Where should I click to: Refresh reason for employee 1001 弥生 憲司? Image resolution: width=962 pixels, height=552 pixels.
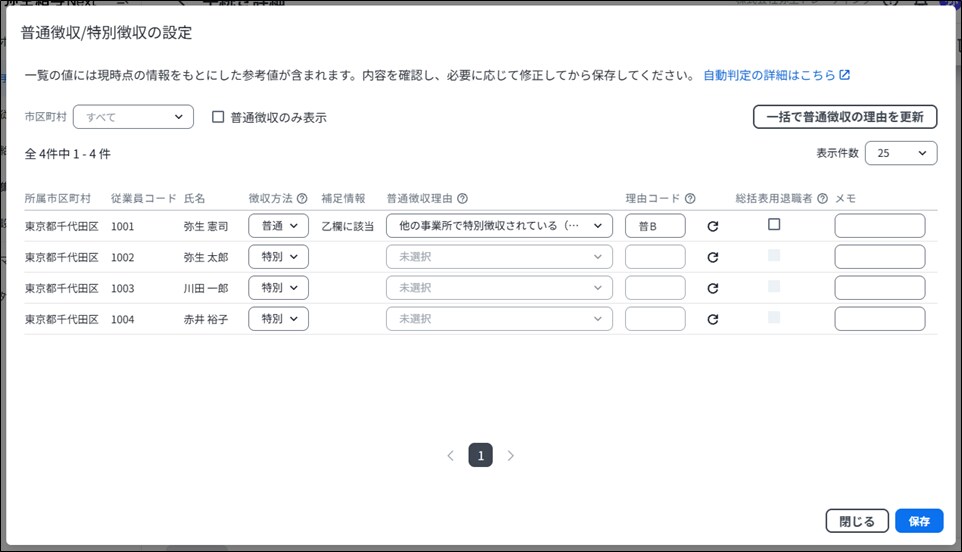[712, 226]
